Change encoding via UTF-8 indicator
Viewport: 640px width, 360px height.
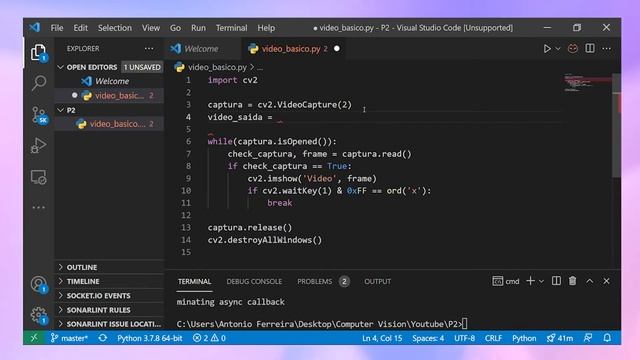coord(464,338)
